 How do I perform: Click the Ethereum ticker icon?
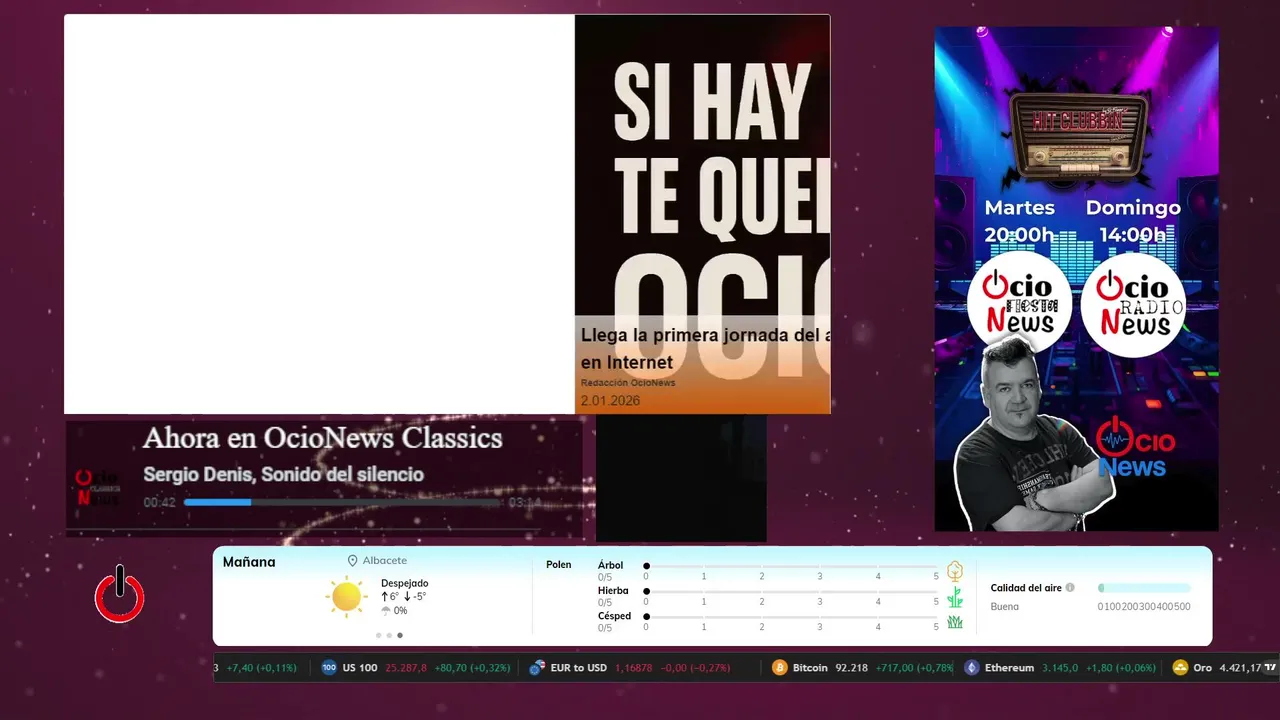click(x=972, y=668)
